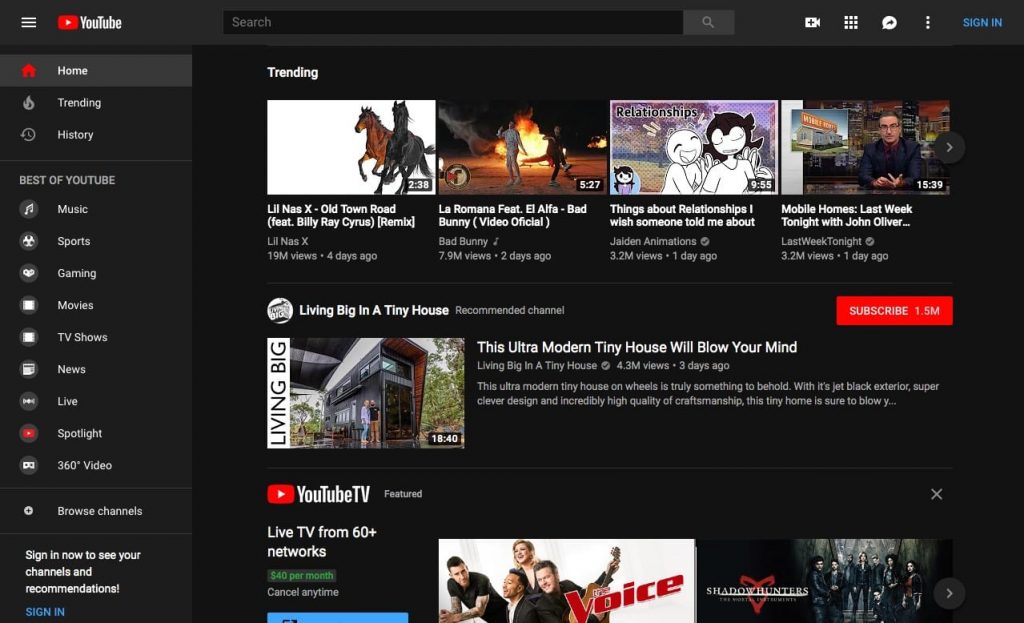Open TV Shows category
The image size is (1024, 623).
click(96, 337)
